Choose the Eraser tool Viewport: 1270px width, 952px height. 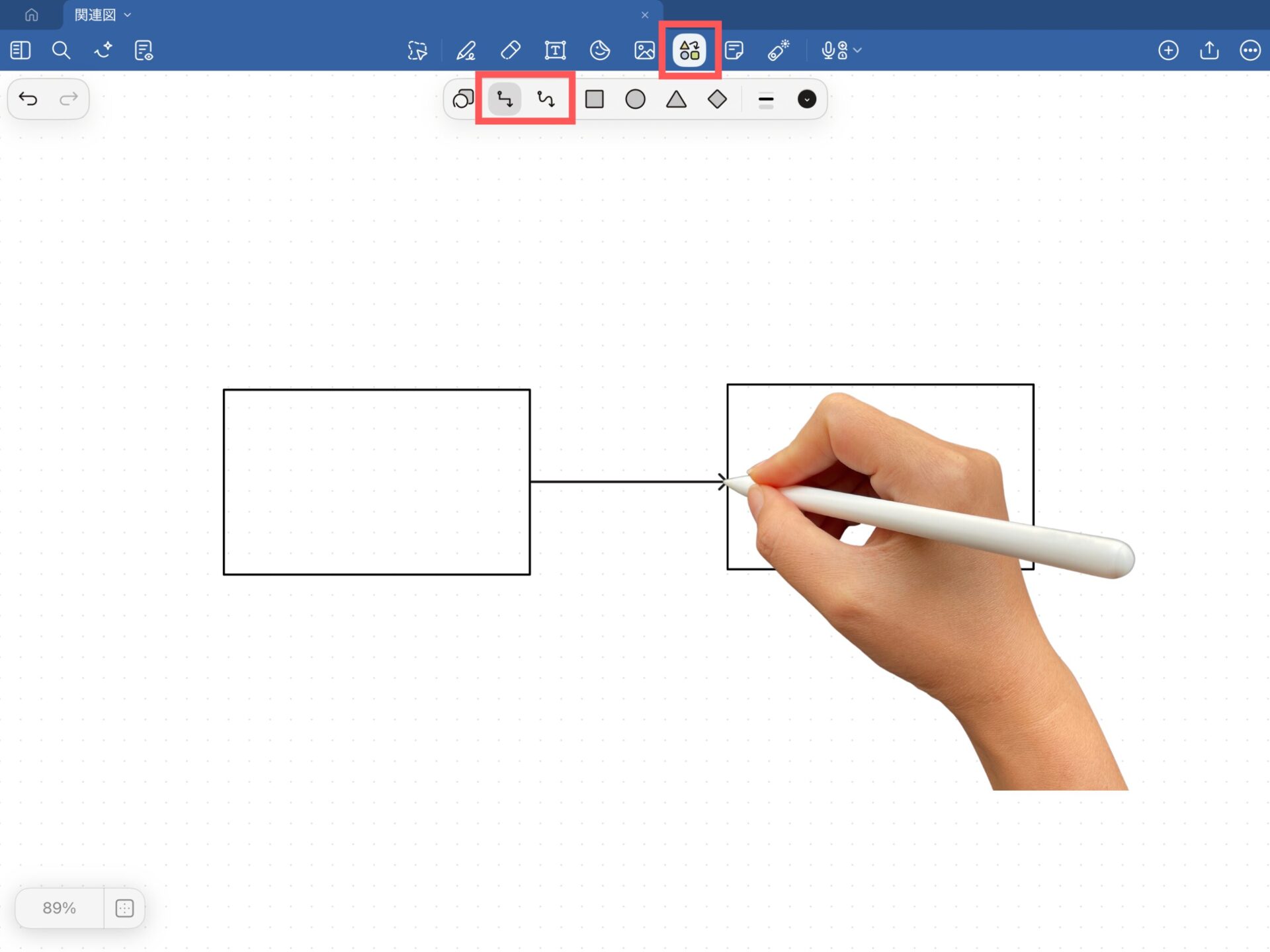click(510, 50)
